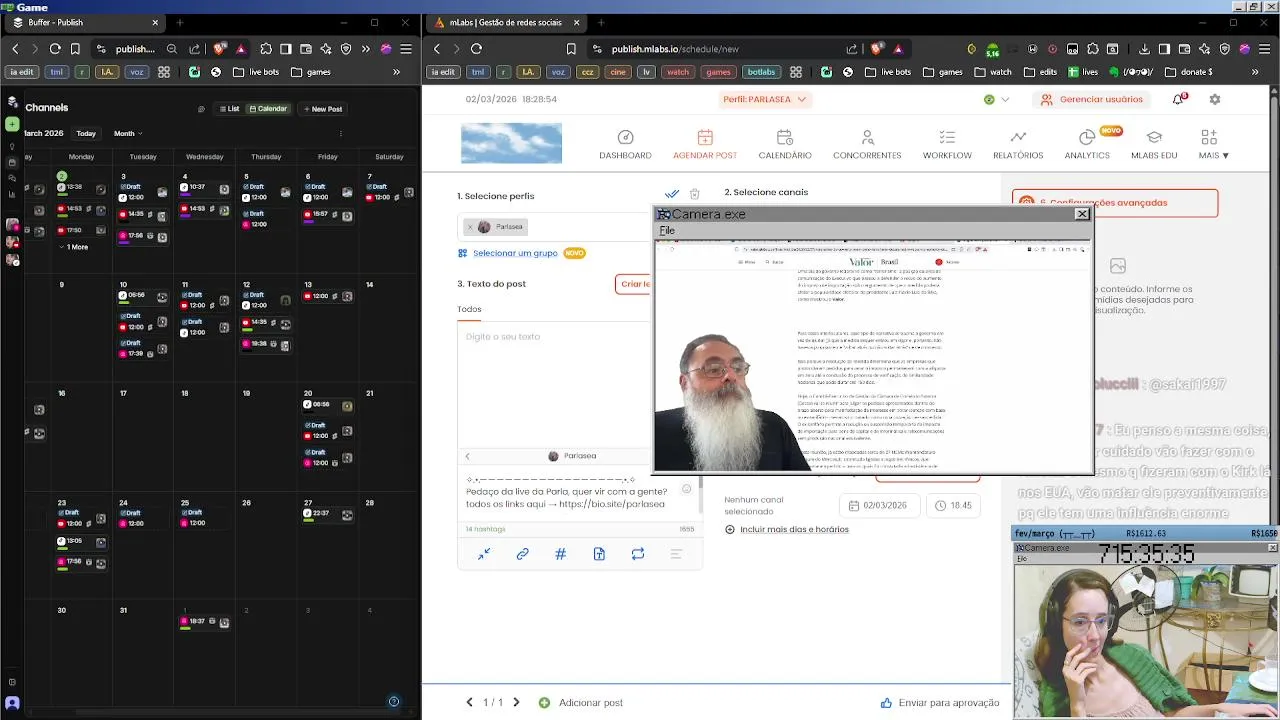Open 'edits' bookmark folder
Viewport: 1280px width, 720px height.
coord(1040,72)
